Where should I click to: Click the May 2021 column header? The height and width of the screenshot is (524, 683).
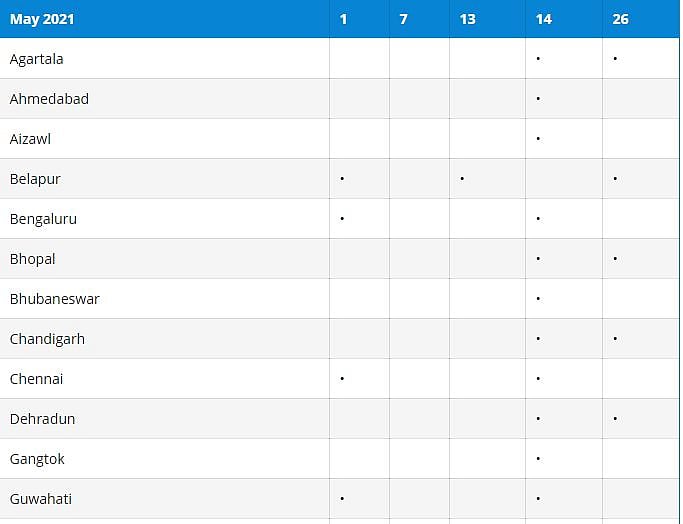point(42,19)
